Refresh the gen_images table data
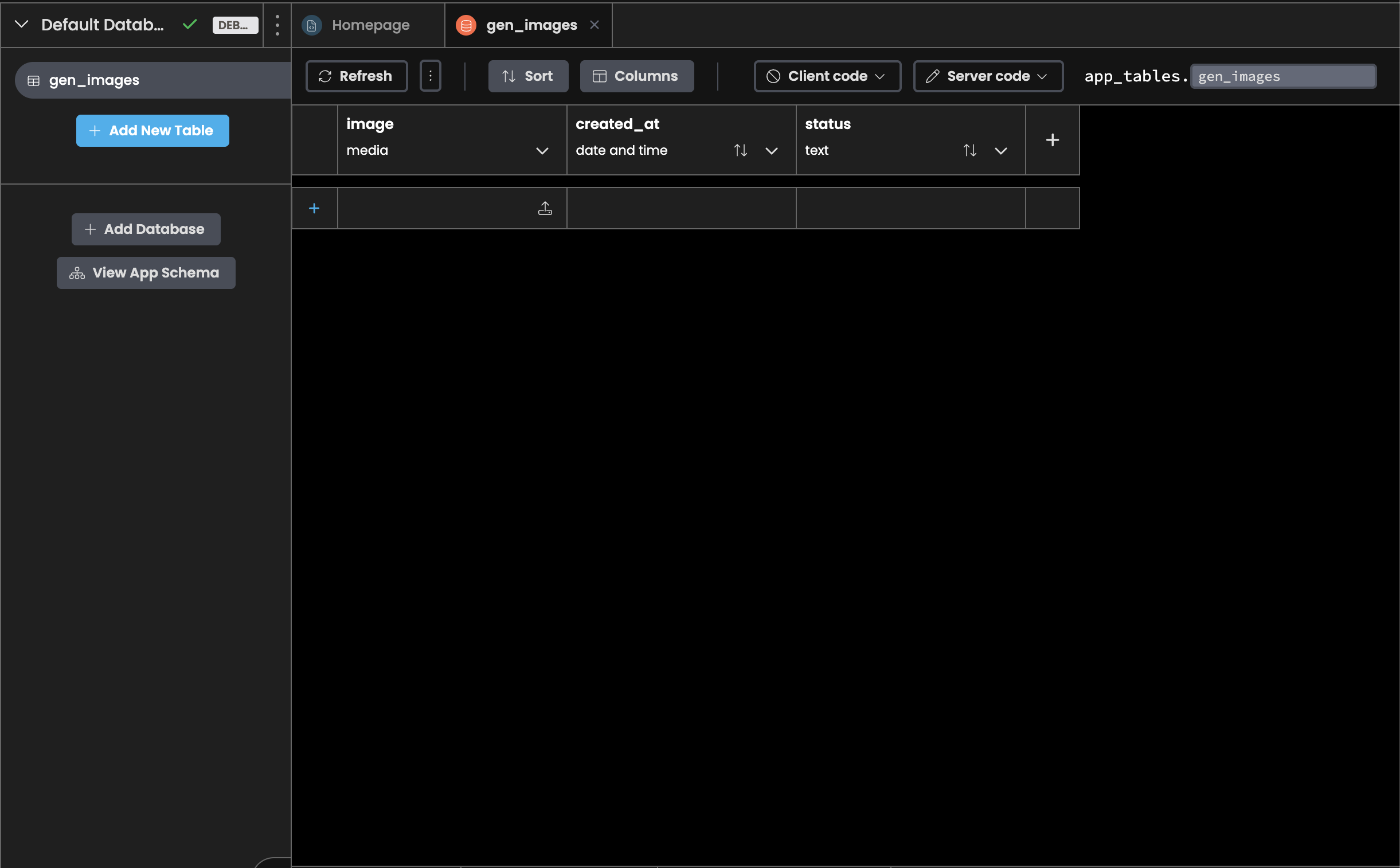This screenshot has height=868, width=1400. pos(356,76)
